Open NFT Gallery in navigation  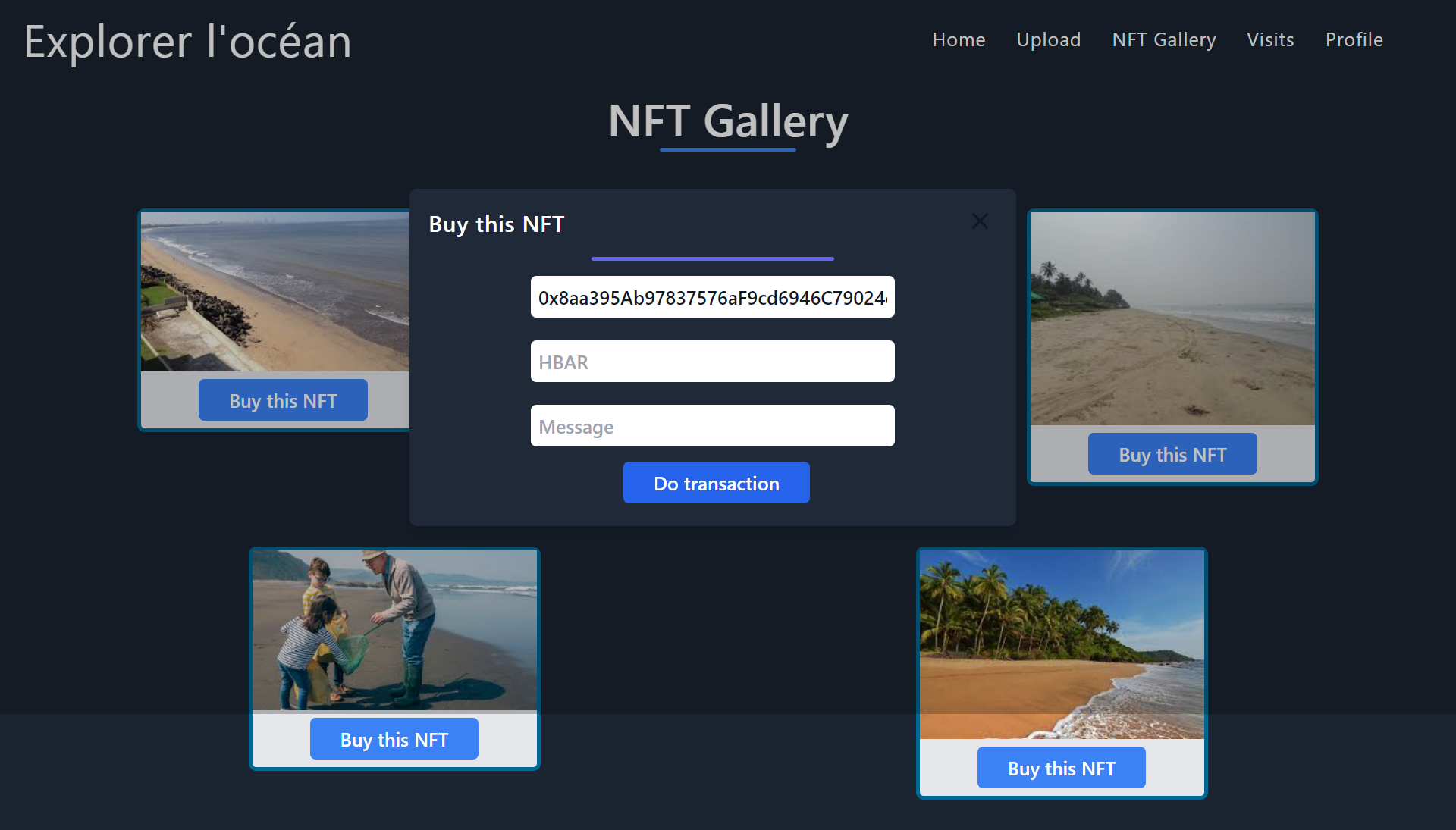click(x=1163, y=39)
